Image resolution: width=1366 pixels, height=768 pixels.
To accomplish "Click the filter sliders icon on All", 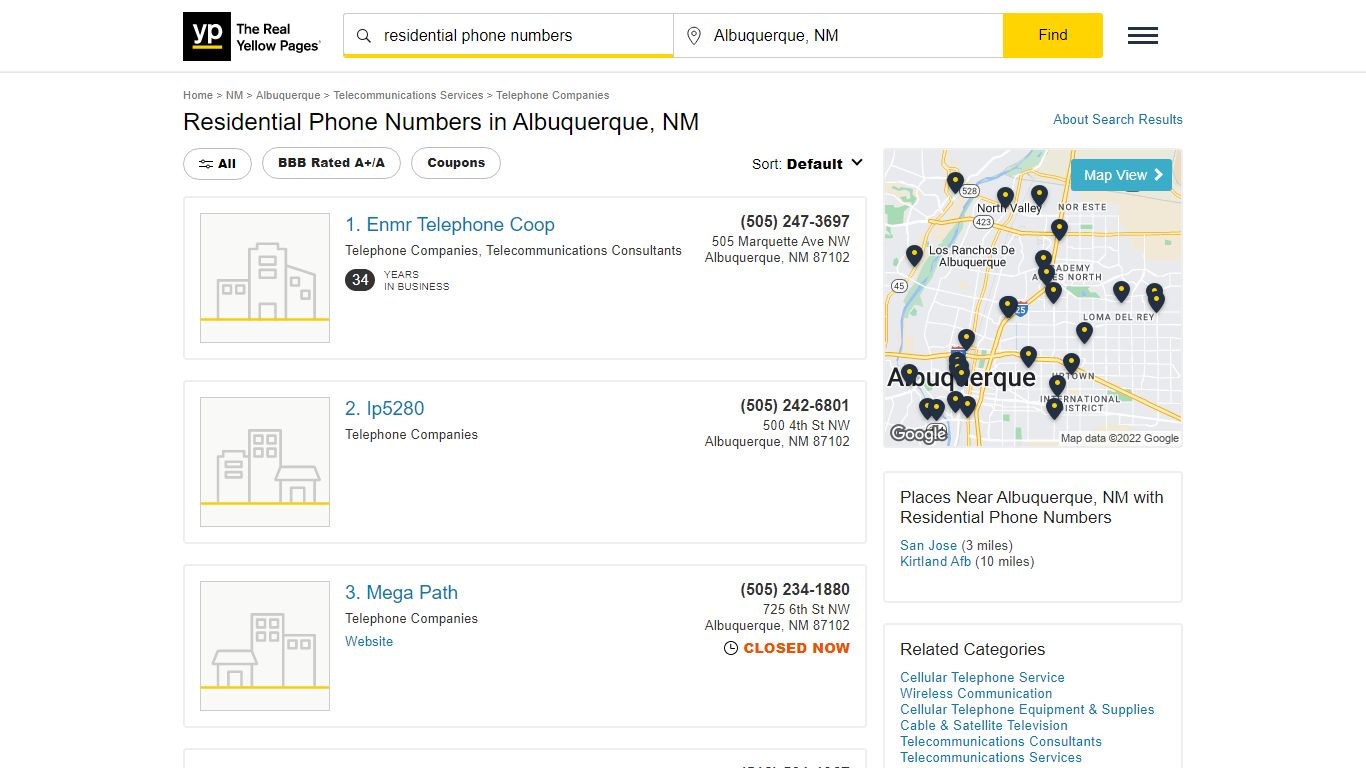I will (205, 164).
